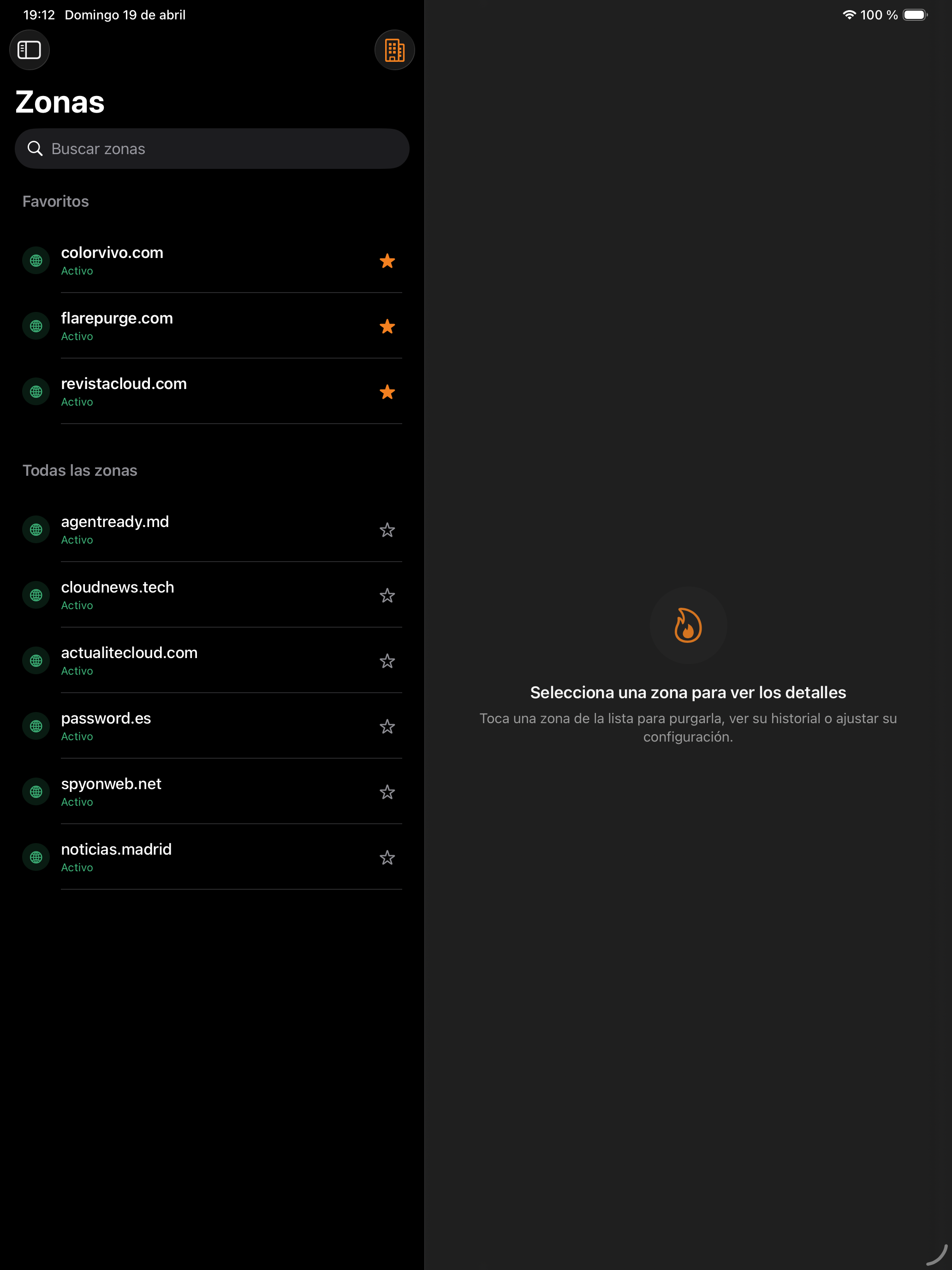Viewport: 952px width, 1270px height.
Task: Click the flame icon in details pane
Action: pos(687,625)
